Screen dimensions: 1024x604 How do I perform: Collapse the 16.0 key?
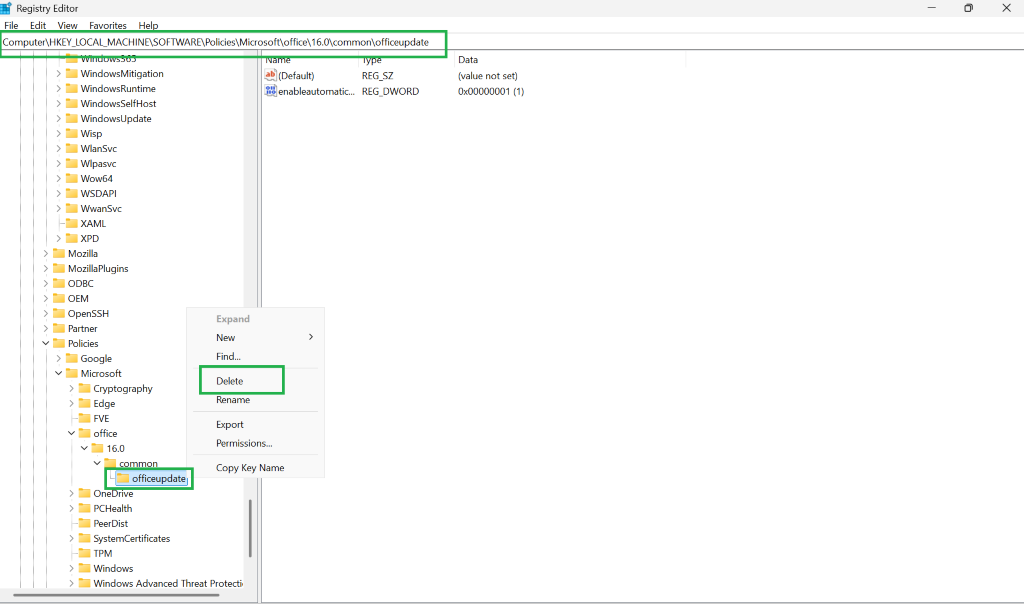tap(84, 449)
